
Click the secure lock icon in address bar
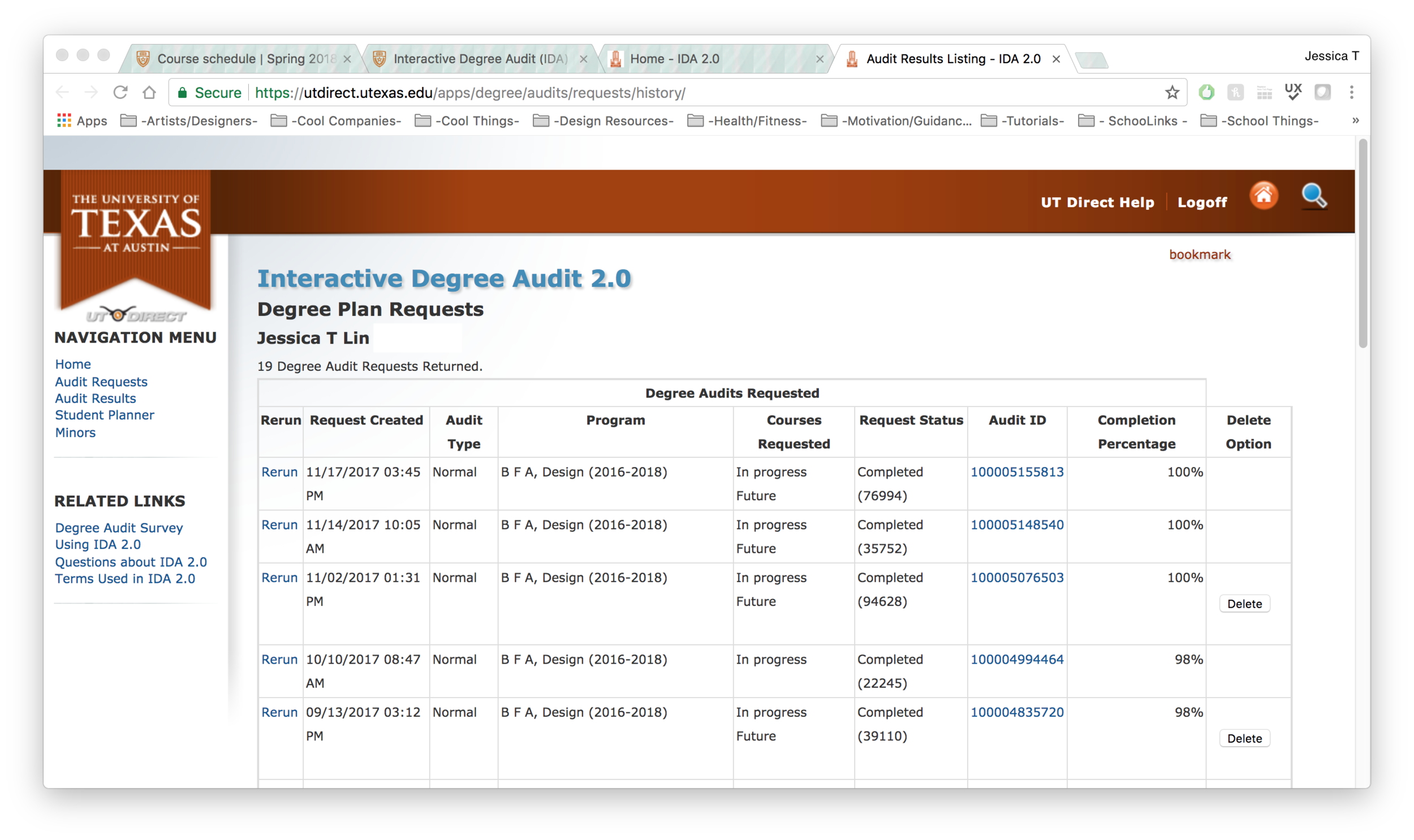click(x=182, y=93)
